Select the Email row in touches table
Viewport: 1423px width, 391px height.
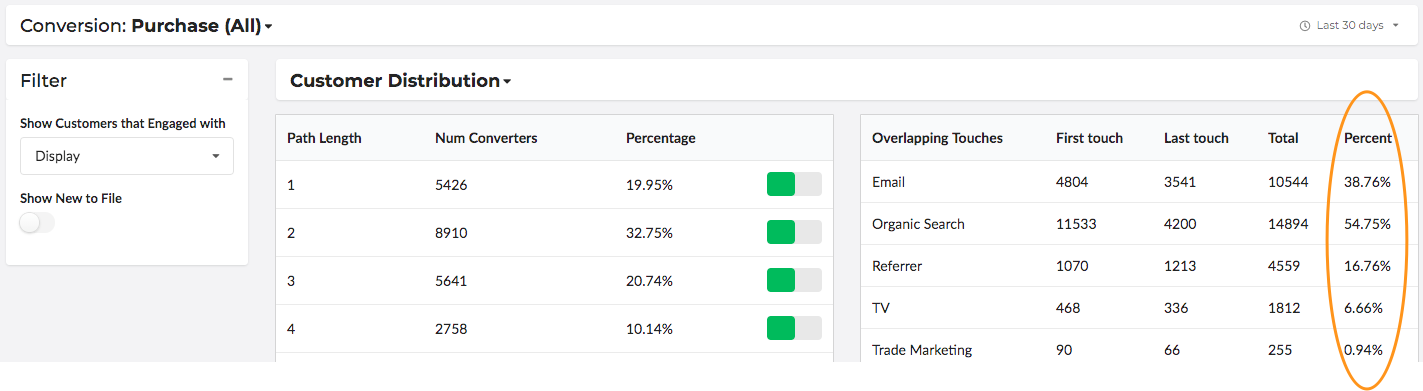[1139, 182]
